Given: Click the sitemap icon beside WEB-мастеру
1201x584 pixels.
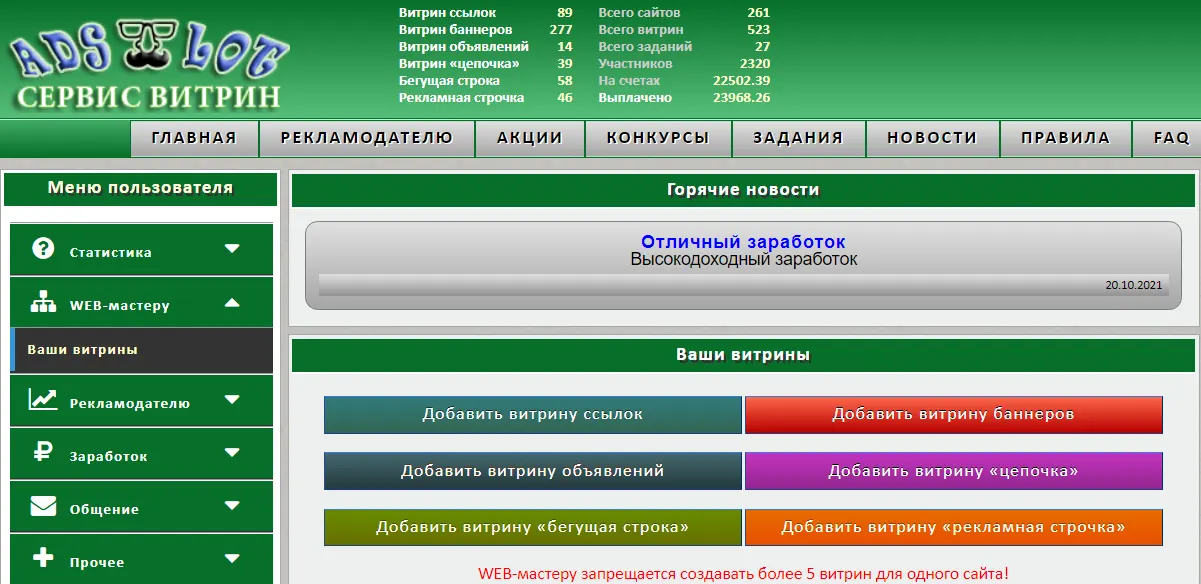Looking at the screenshot, I should [x=43, y=302].
